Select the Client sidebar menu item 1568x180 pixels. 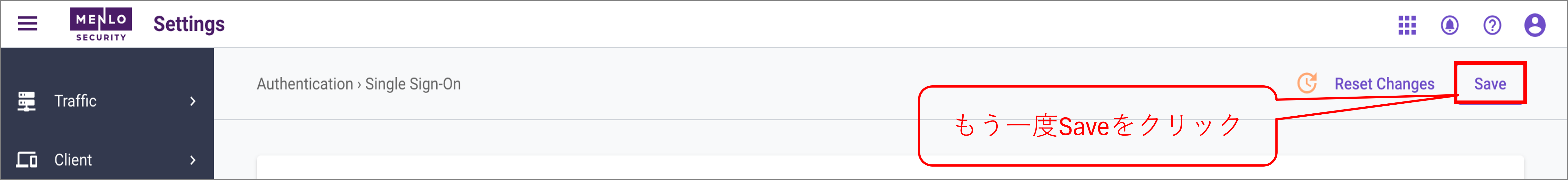click(107, 160)
